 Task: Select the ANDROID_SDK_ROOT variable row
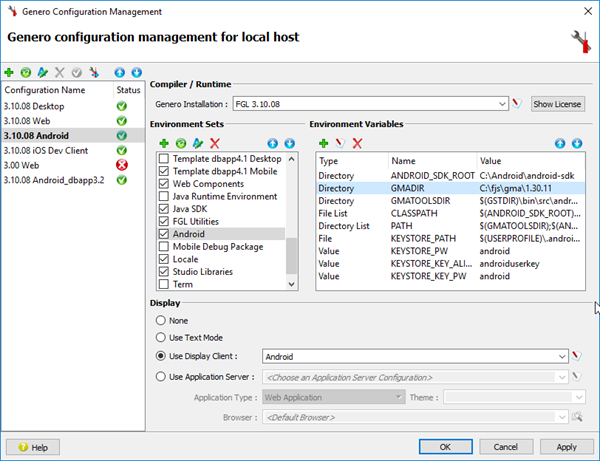450,176
